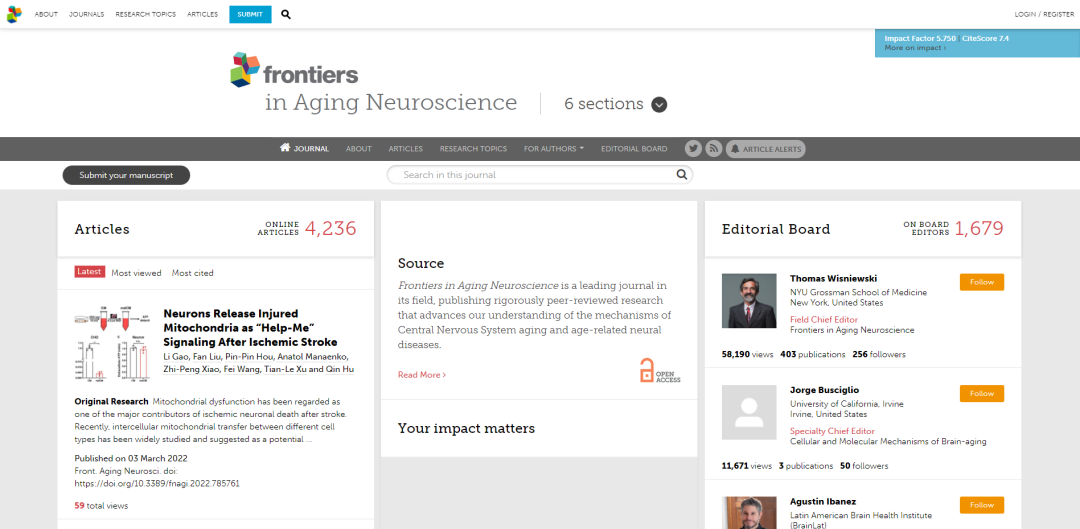Open the journal's Twitter page
The image size is (1080, 529).
pyautogui.click(x=693, y=149)
